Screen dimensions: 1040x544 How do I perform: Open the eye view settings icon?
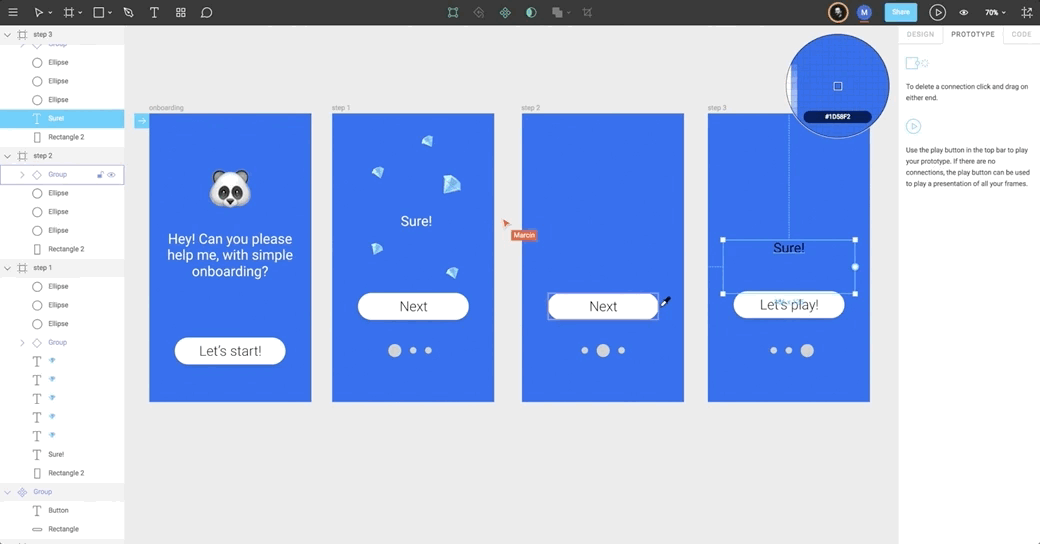pyautogui.click(x=964, y=13)
